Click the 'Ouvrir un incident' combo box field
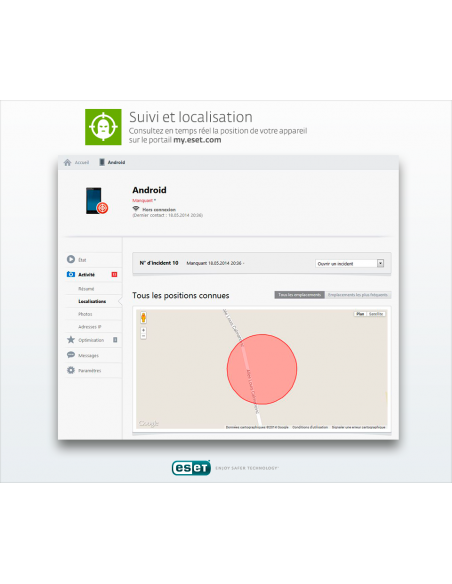The width and height of the screenshot is (452, 584). pyautogui.click(x=349, y=263)
